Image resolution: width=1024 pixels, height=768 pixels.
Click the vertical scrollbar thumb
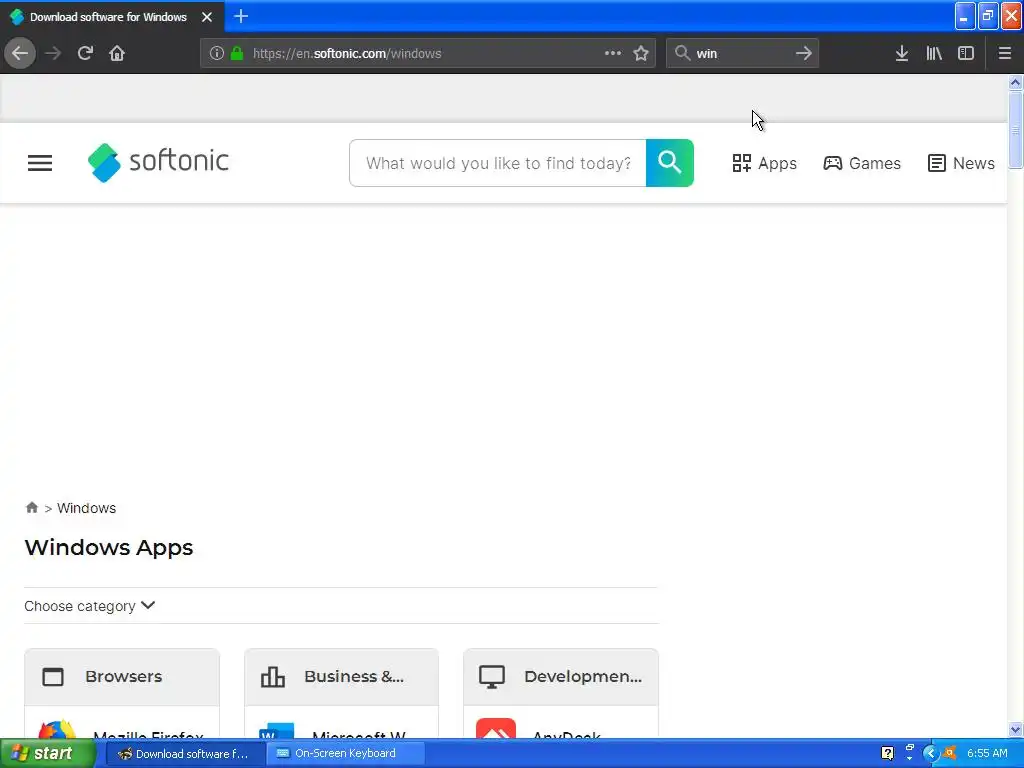tap(1015, 130)
